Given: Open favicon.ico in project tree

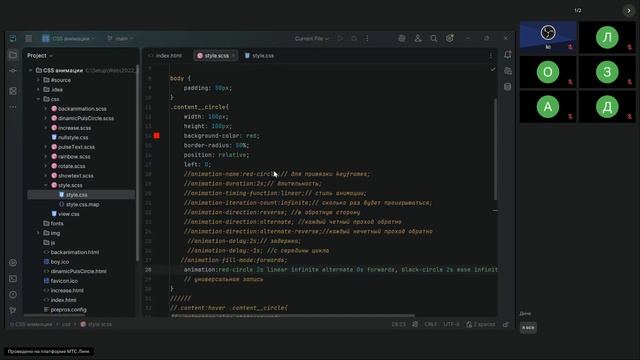Looking at the screenshot, I should pos(60,281).
